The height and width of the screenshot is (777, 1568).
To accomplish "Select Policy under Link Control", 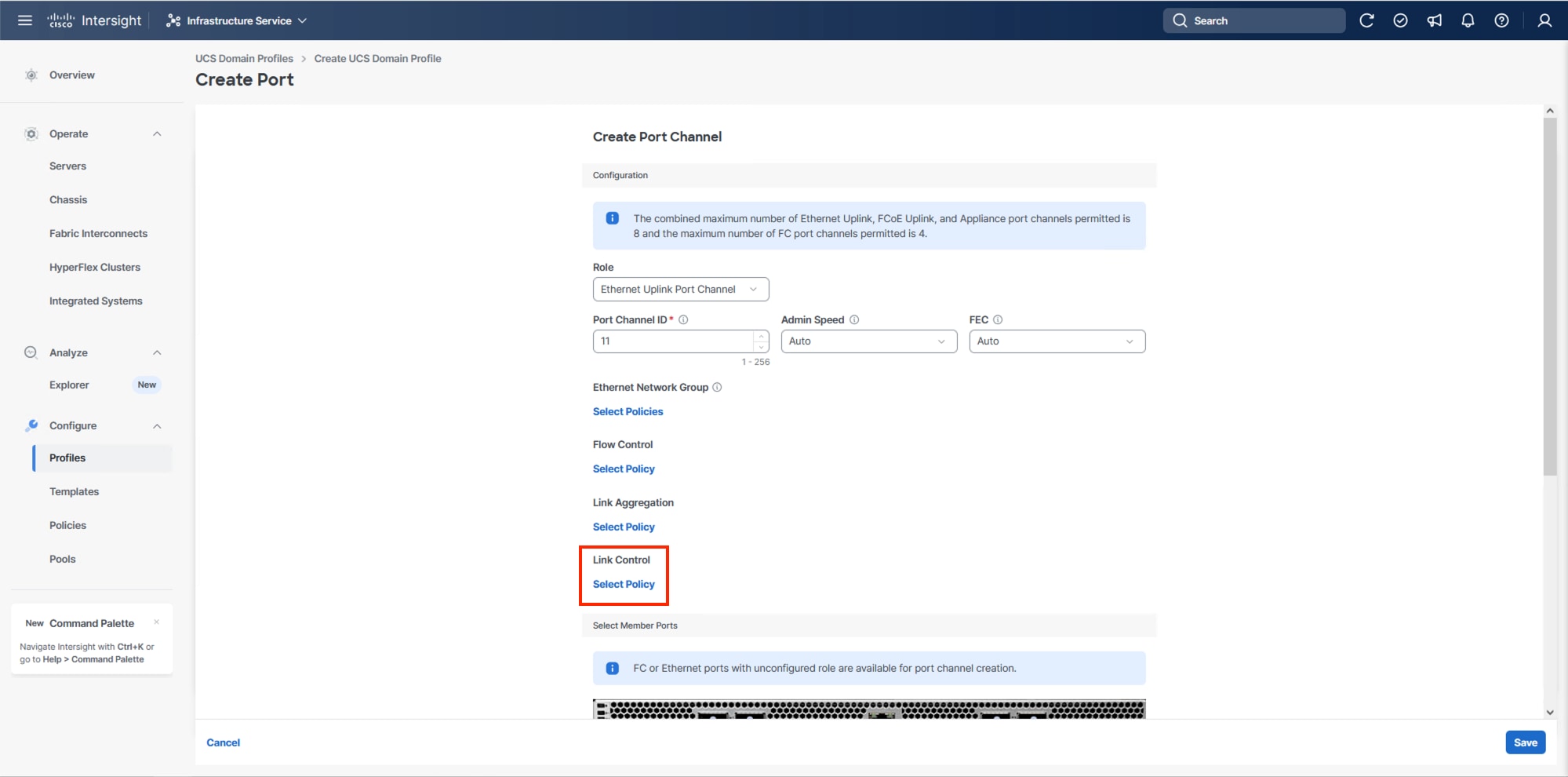I will tap(624, 584).
